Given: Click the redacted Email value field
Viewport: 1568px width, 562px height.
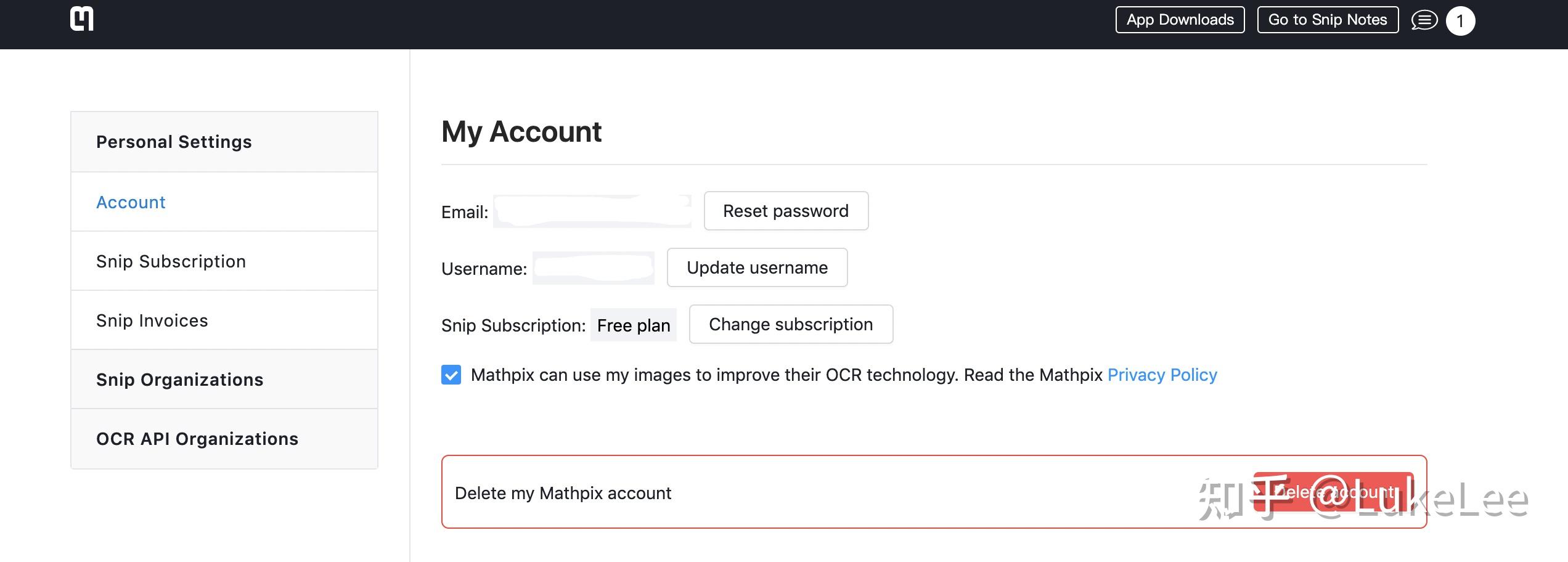Looking at the screenshot, I should point(592,211).
